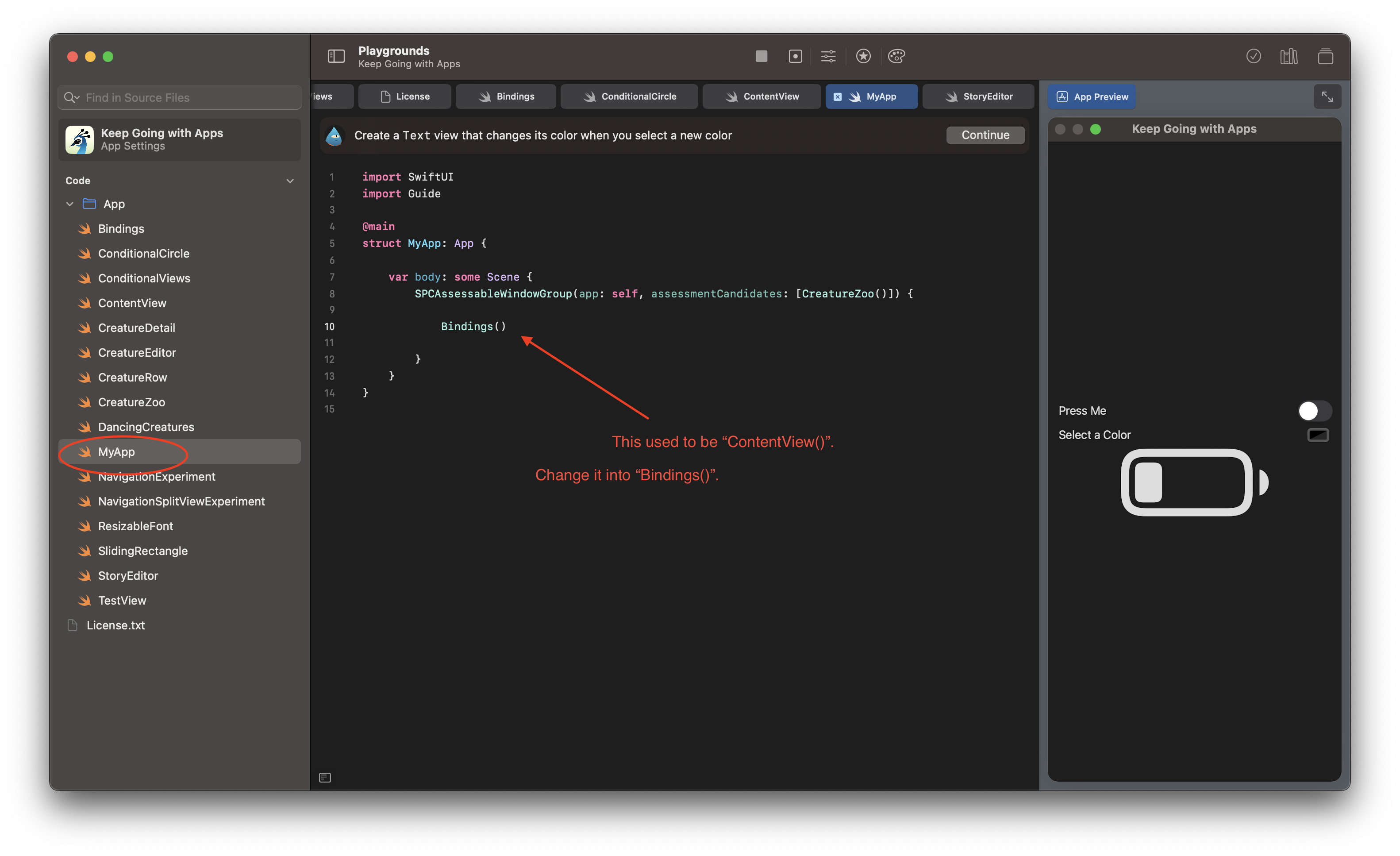Click the starred badge icon in the toolbar
Image resolution: width=1400 pixels, height=856 pixels.
click(863, 56)
